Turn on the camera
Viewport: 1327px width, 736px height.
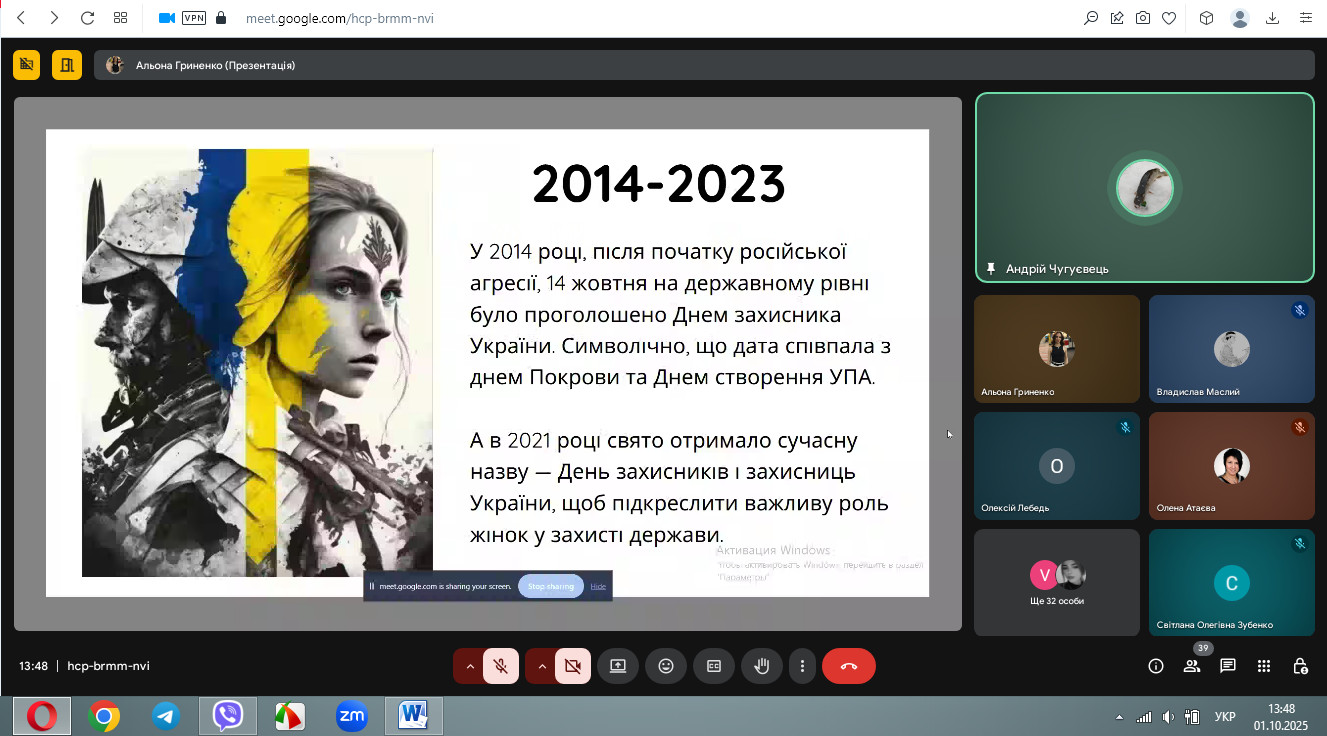click(x=573, y=666)
